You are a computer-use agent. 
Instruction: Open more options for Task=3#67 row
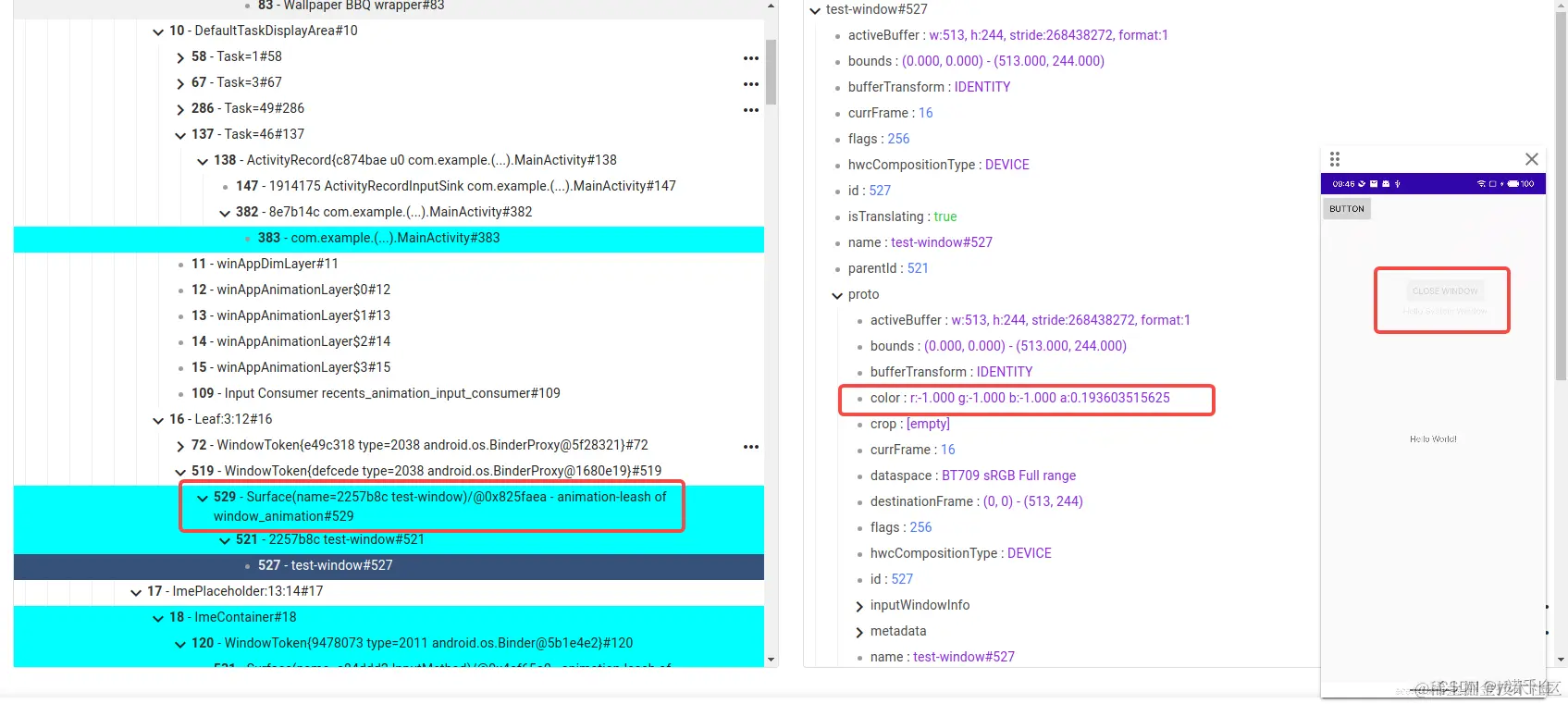pos(750,84)
